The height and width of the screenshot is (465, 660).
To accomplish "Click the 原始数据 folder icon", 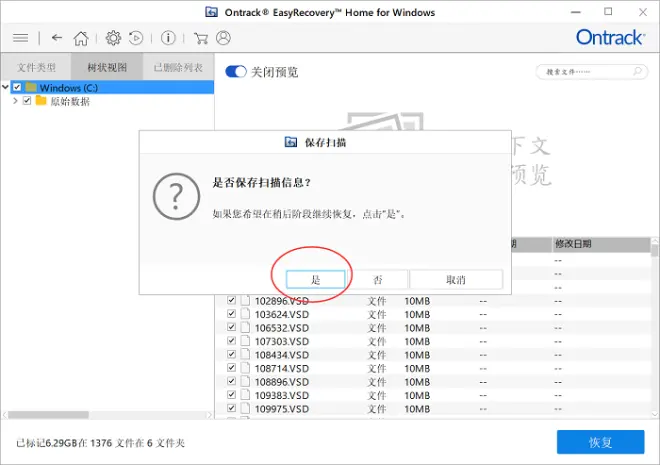I will pyautogui.click(x=41, y=101).
